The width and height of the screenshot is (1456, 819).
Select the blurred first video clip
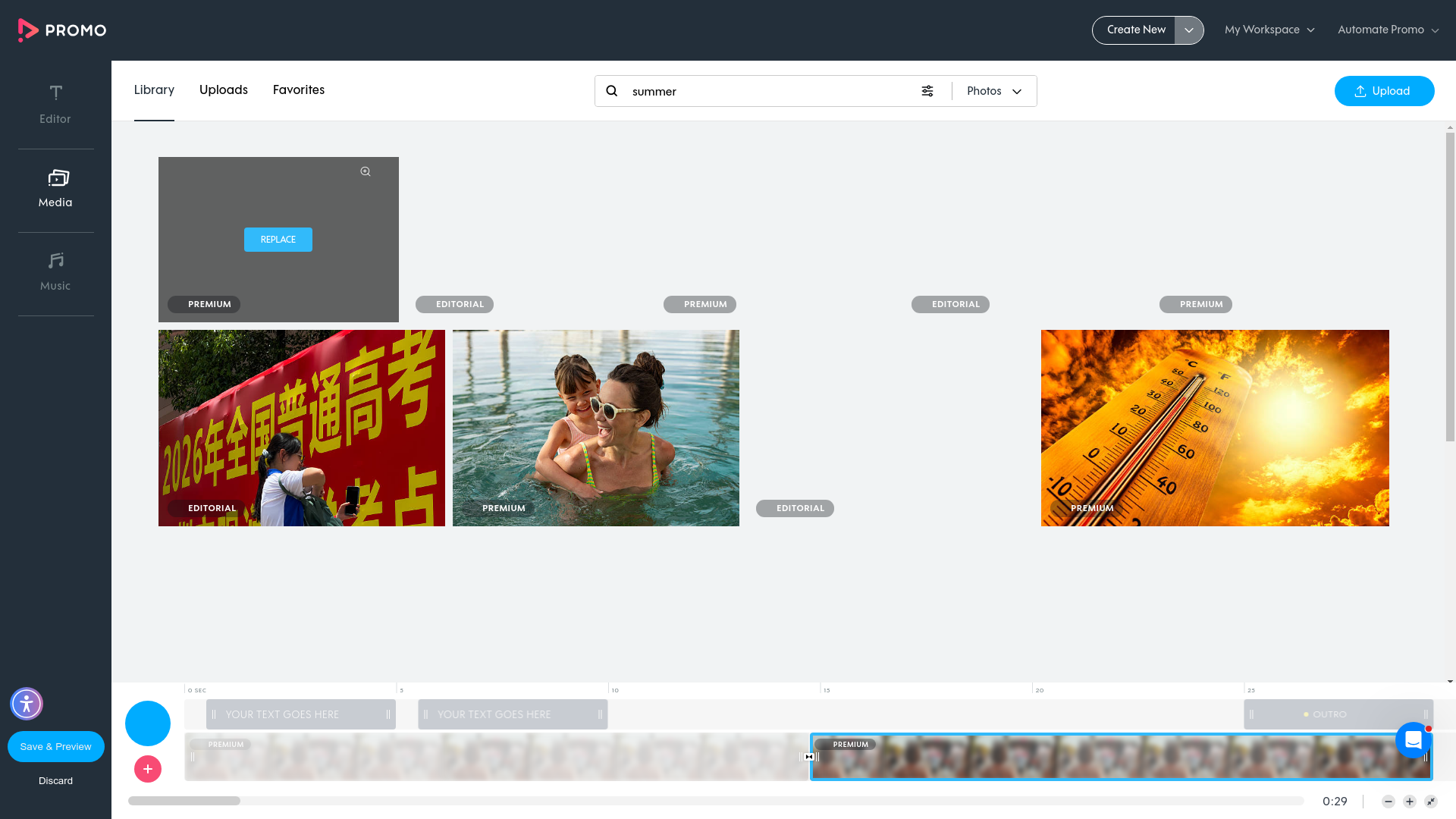click(497, 757)
